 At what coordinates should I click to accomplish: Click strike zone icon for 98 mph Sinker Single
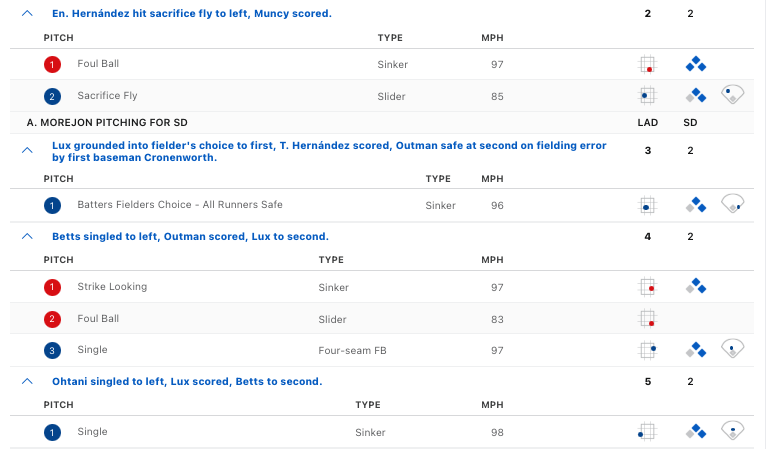(x=646, y=432)
